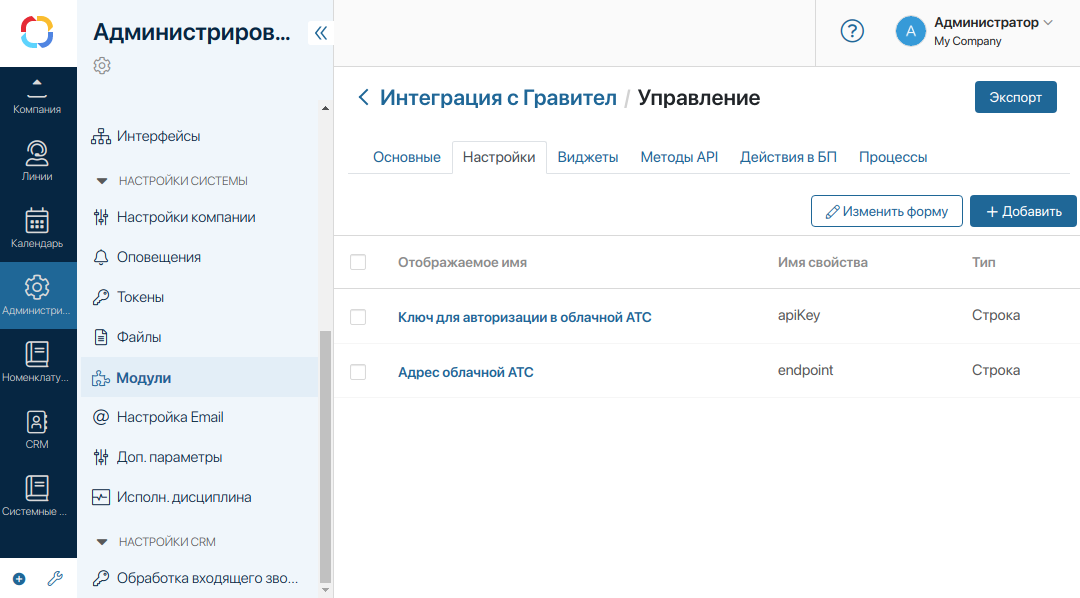Viewport: 1080px width, 598px height.
Task: Click the sidebar scroll up arrow
Action: click(x=326, y=108)
